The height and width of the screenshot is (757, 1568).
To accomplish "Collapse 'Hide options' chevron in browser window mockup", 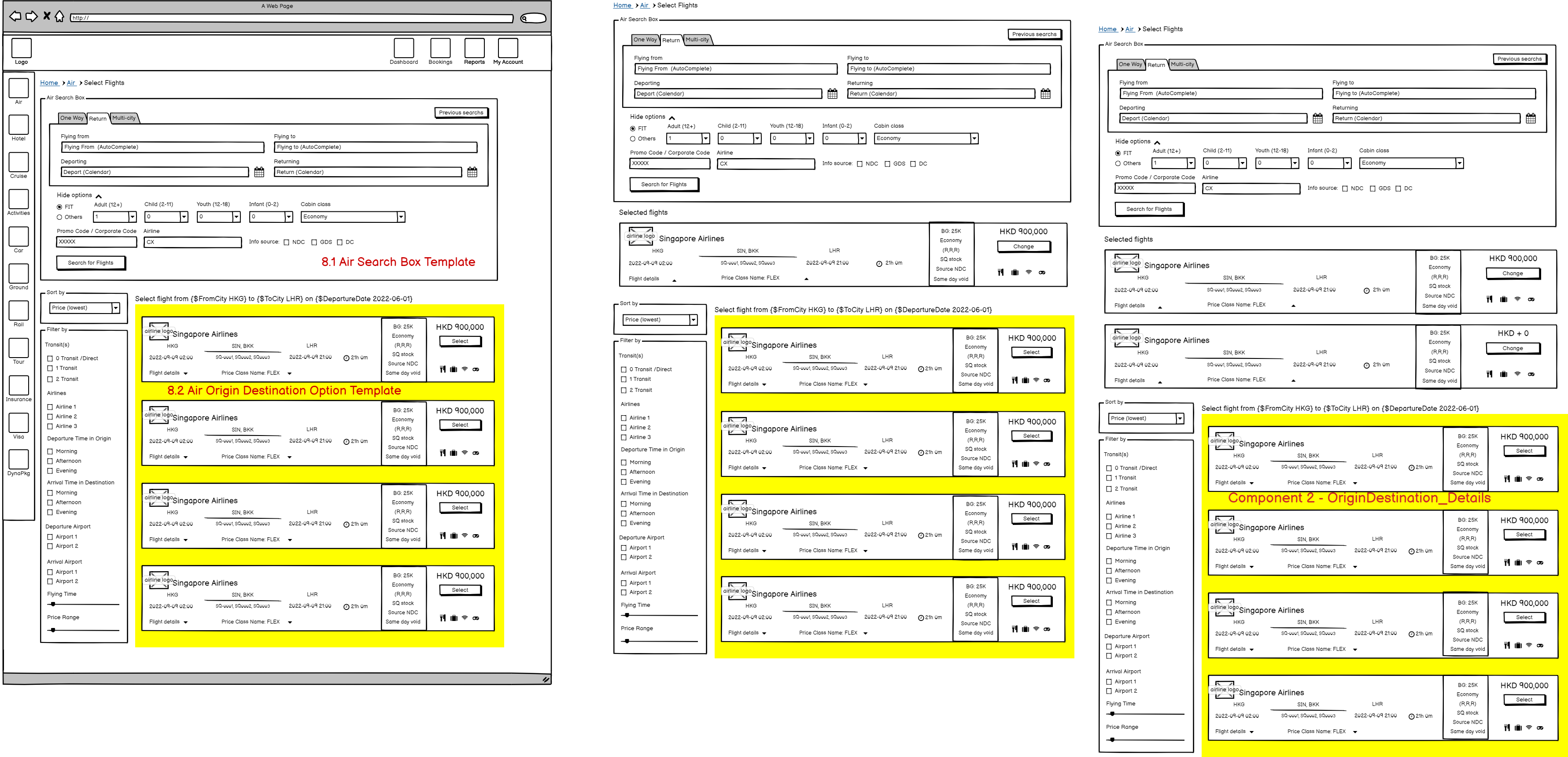I will tap(99, 196).
